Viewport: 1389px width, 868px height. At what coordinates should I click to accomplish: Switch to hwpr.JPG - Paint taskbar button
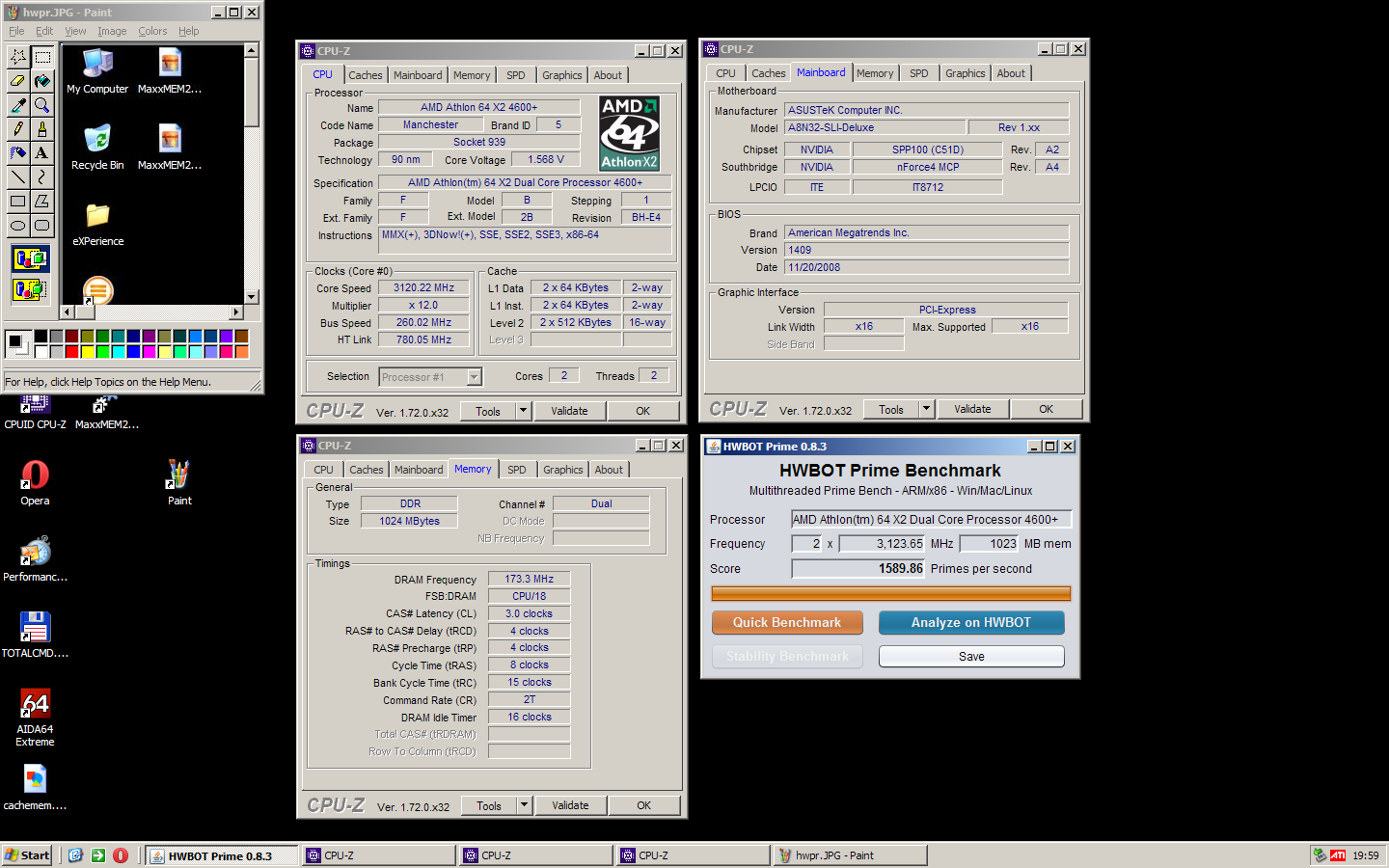tap(851, 855)
